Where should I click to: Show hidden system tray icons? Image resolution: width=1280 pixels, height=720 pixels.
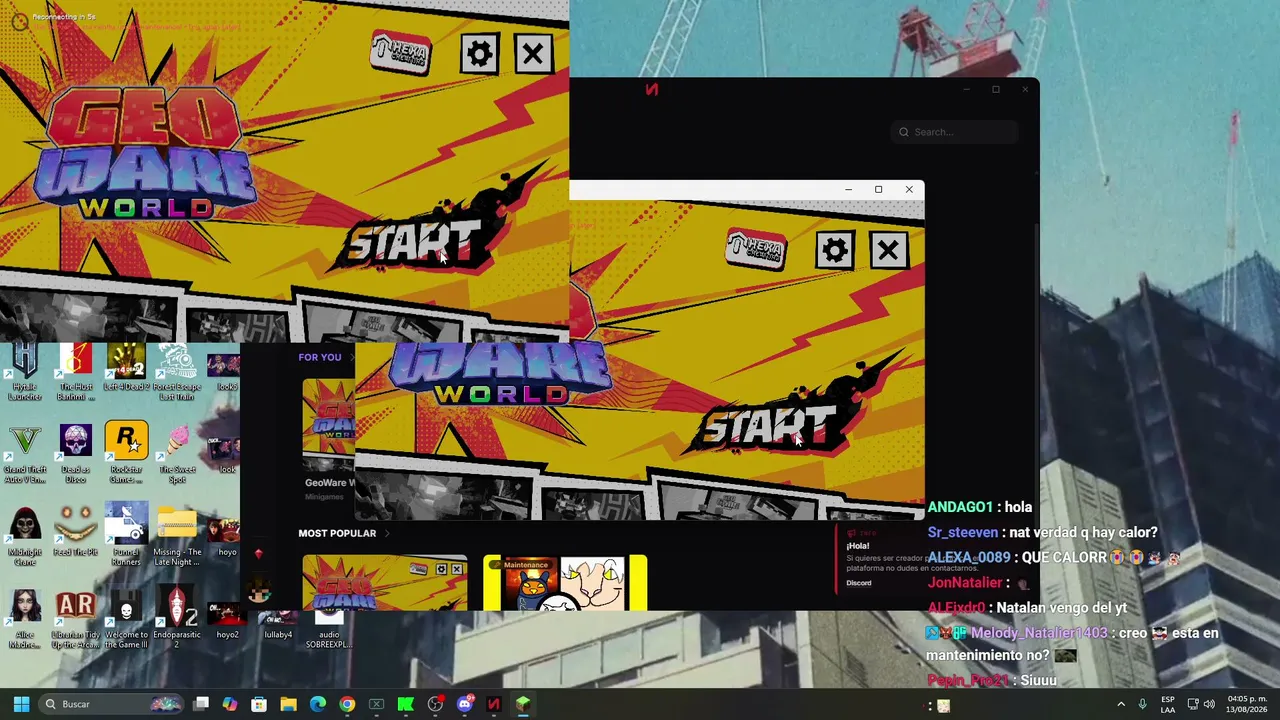click(x=1121, y=704)
